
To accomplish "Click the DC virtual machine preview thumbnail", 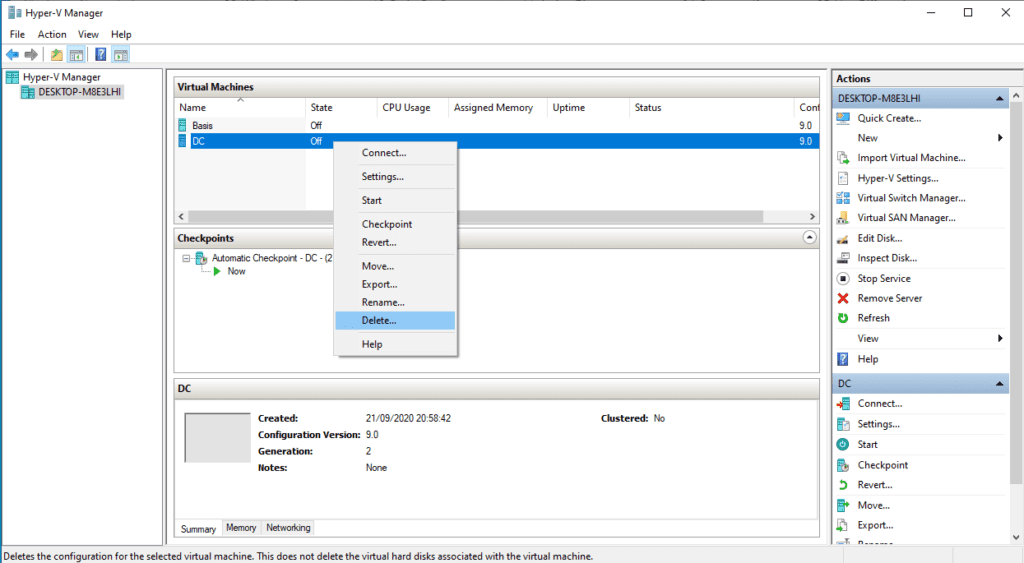I will pos(217,438).
